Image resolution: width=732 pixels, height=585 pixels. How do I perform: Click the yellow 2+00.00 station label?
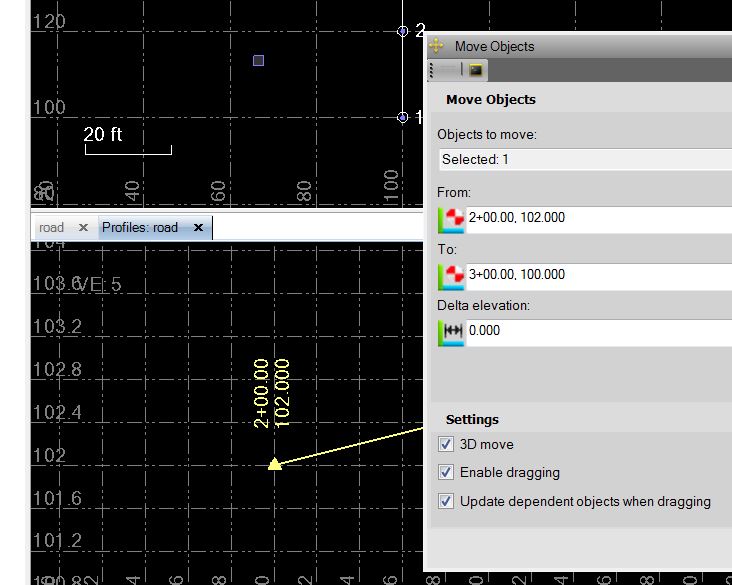click(261, 393)
